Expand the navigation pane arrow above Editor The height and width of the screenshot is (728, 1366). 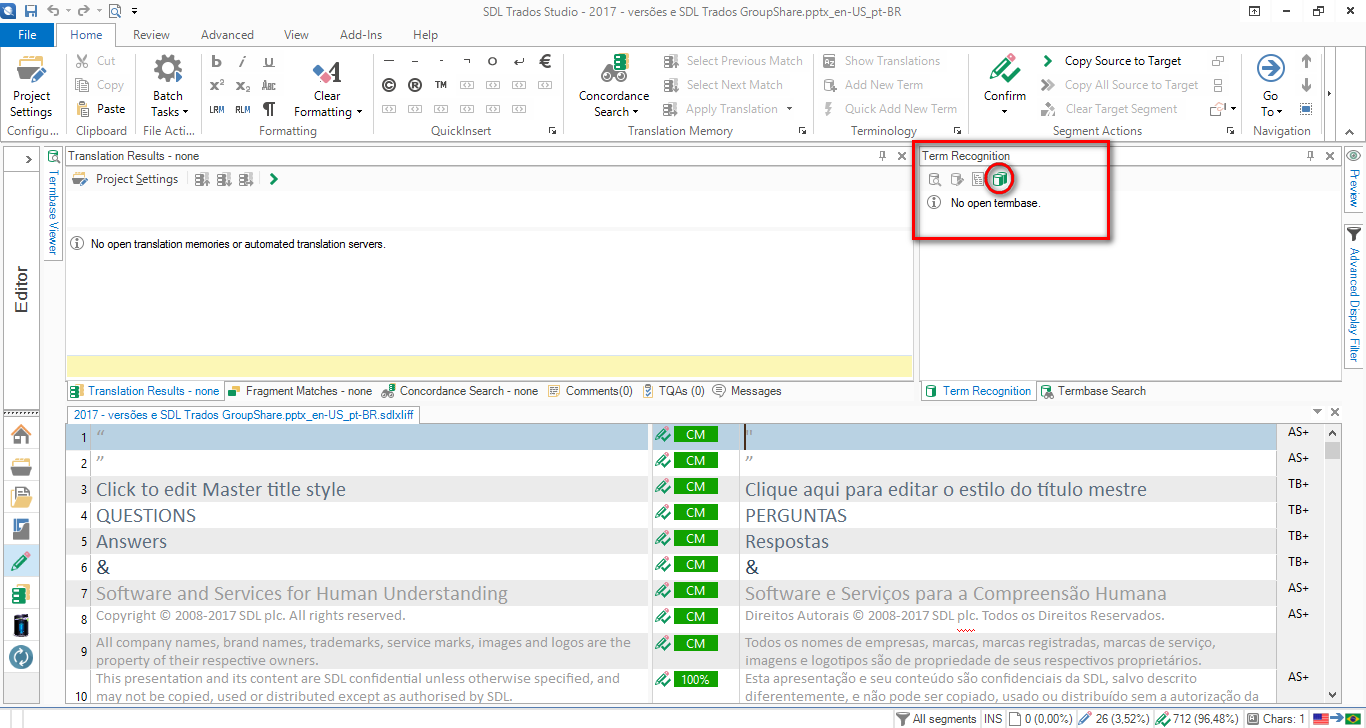(29, 158)
